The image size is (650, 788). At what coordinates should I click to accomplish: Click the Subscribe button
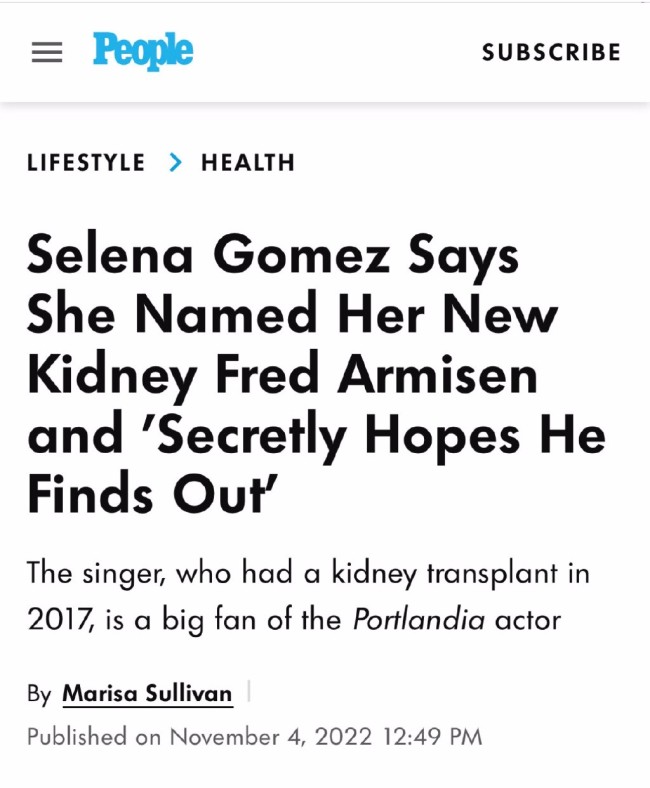[551, 52]
